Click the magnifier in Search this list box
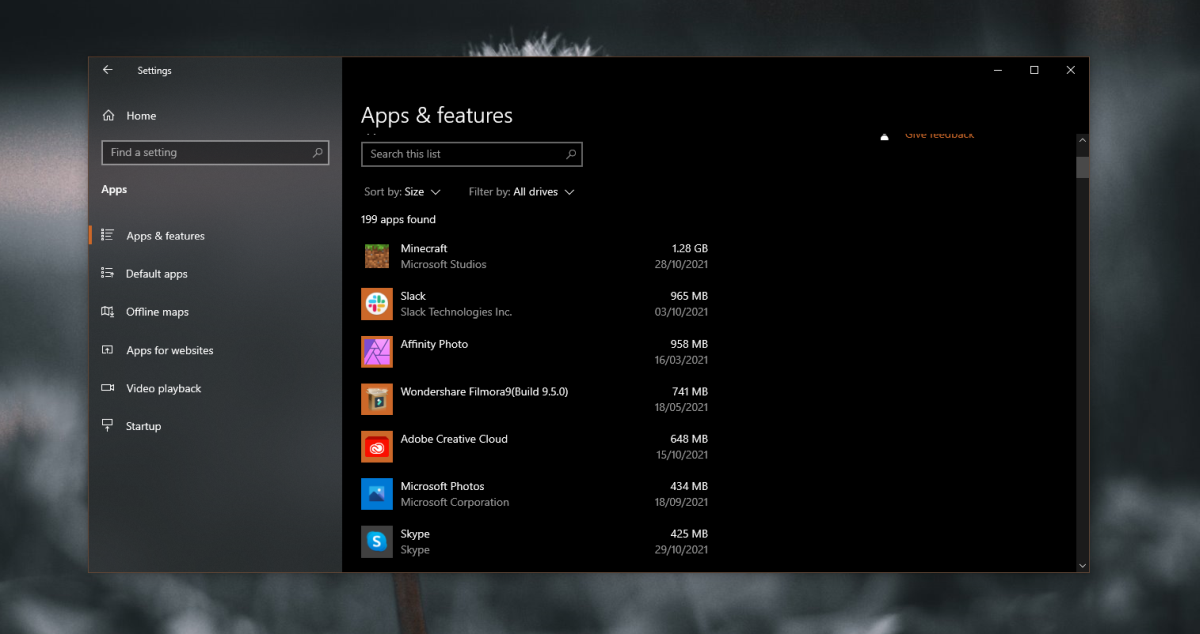The image size is (1200, 634). pyautogui.click(x=571, y=154)
